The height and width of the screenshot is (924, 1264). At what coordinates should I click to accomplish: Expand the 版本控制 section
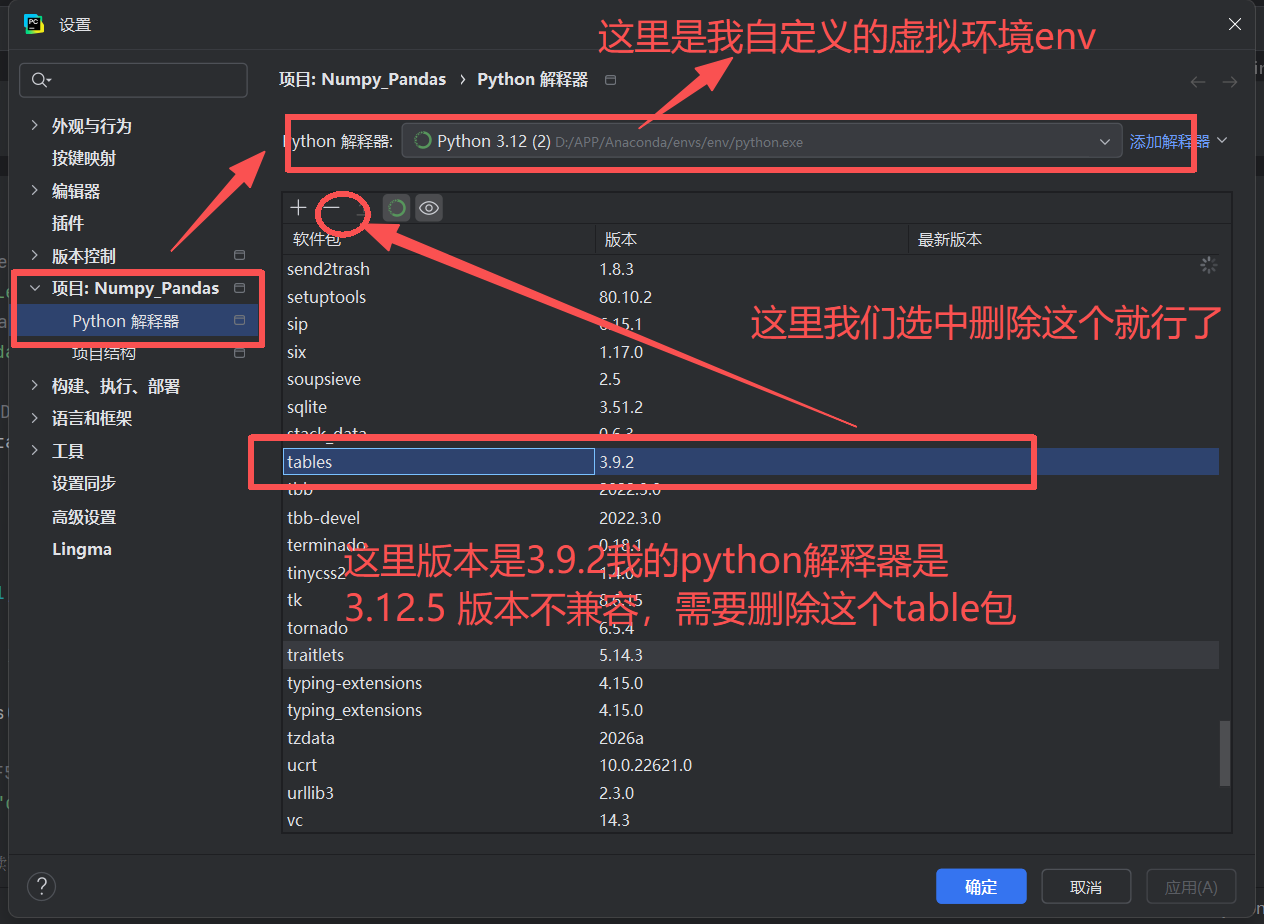click(x=35, y=255)
